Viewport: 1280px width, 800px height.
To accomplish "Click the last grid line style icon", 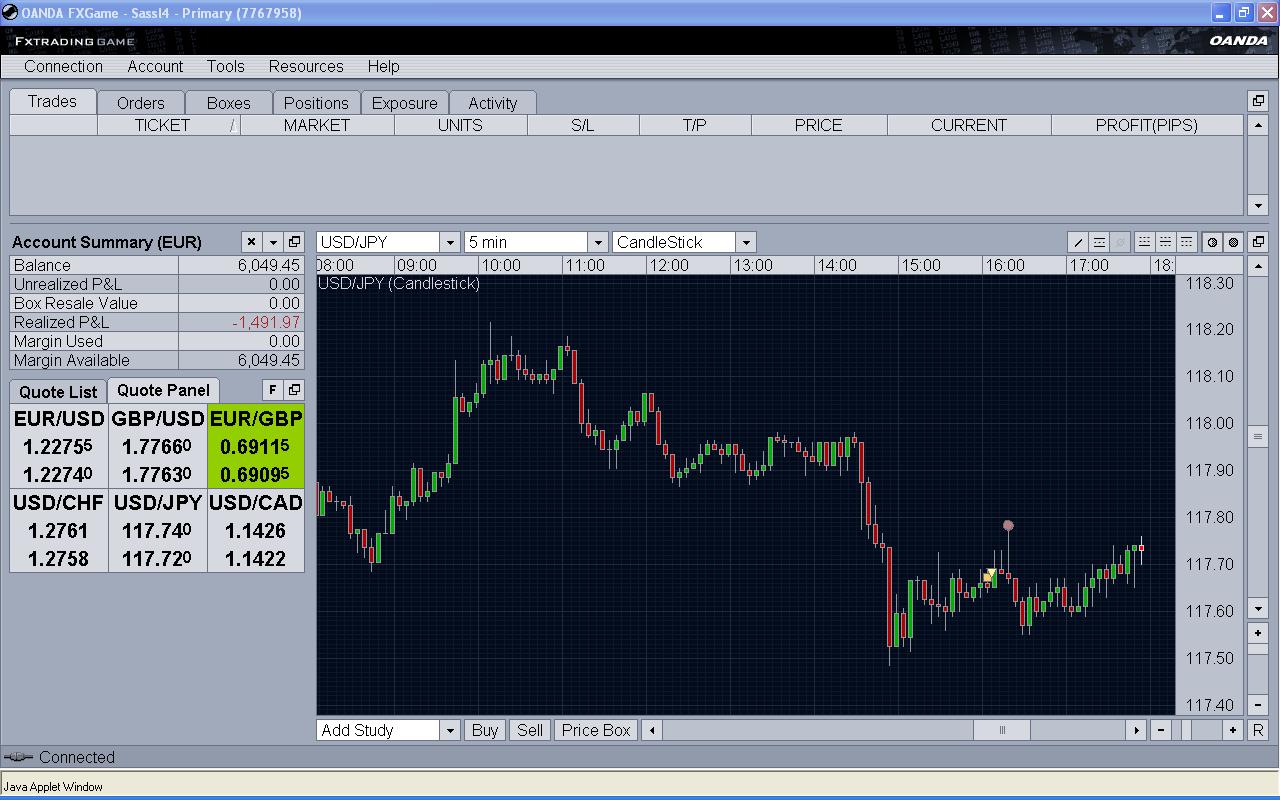I will coord(1186,242).
